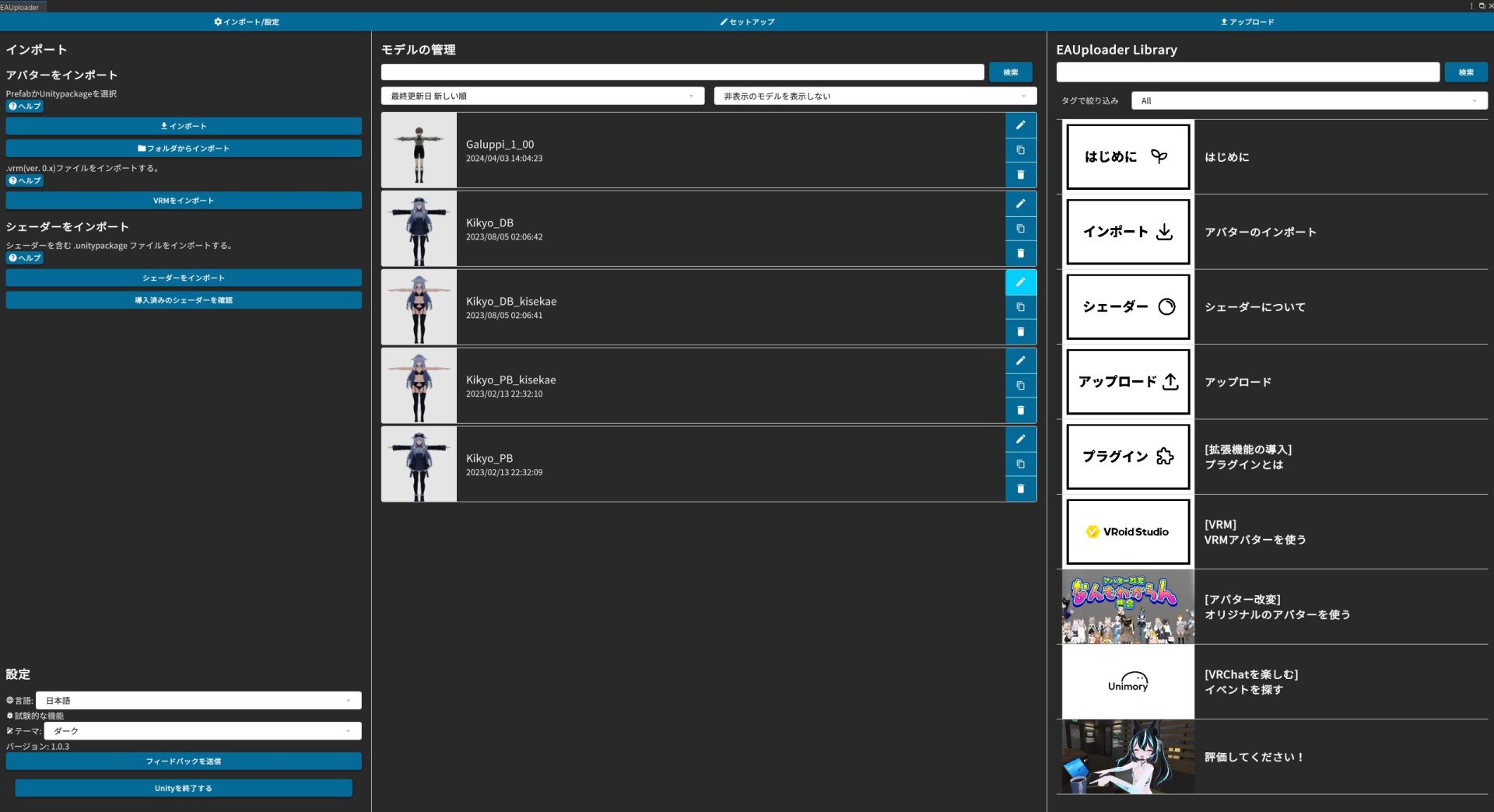Screen dimensions: 1494x812
Task: Switch to the アップロード tab
Action: tap(1247, 22)
